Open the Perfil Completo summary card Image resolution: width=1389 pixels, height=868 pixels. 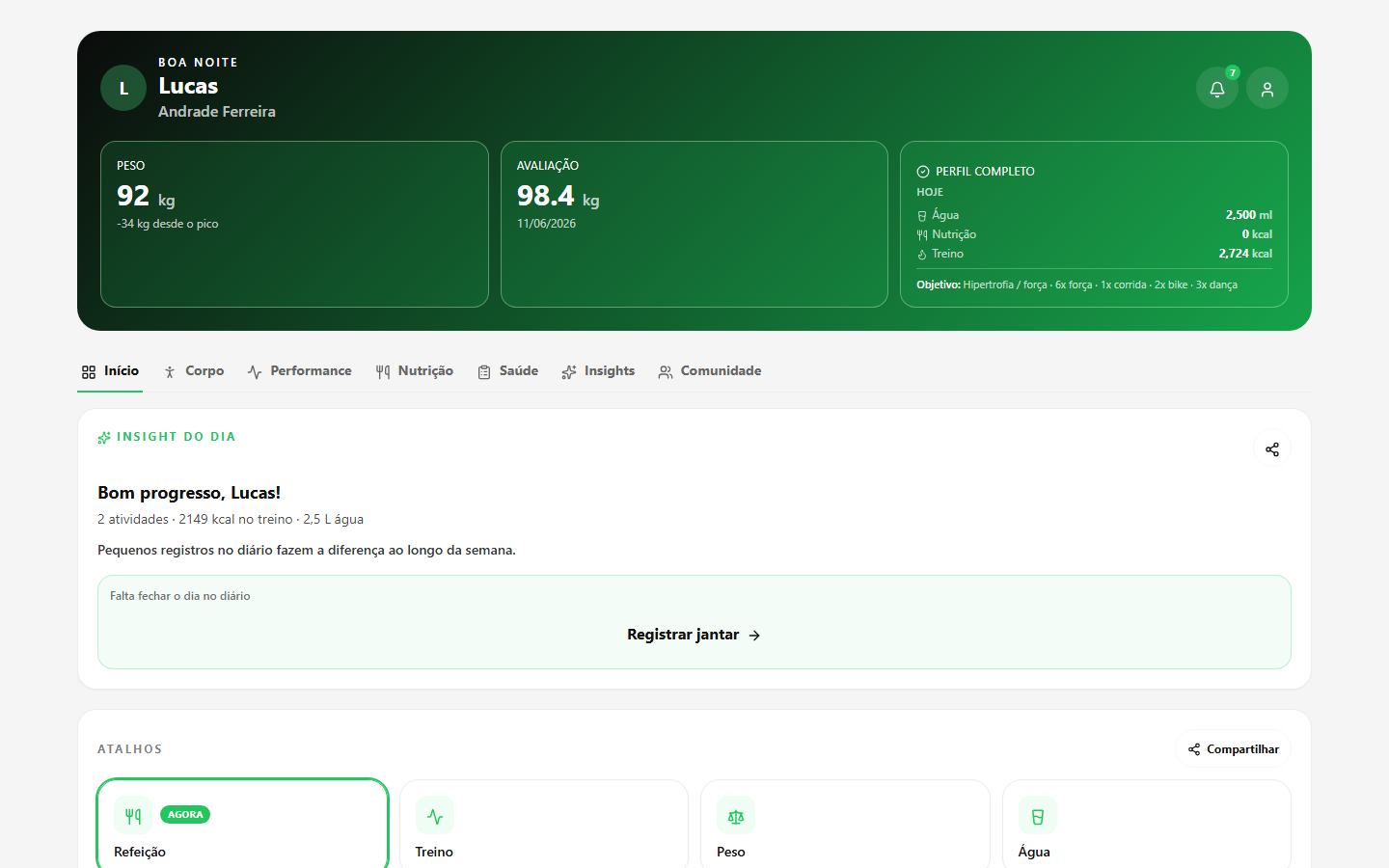pos(1094,224)
